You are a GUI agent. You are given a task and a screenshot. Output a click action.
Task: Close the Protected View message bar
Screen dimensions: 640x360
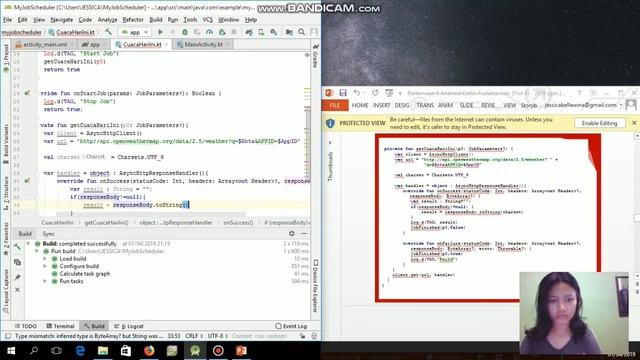coord(634,123)
